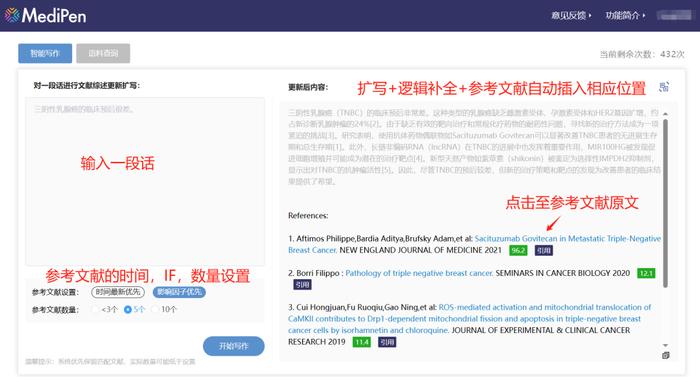The height and width of the screenshot is (377, 700).
Task: Click the 11.4 impact factor badge
Action: (x=362, y=342)
